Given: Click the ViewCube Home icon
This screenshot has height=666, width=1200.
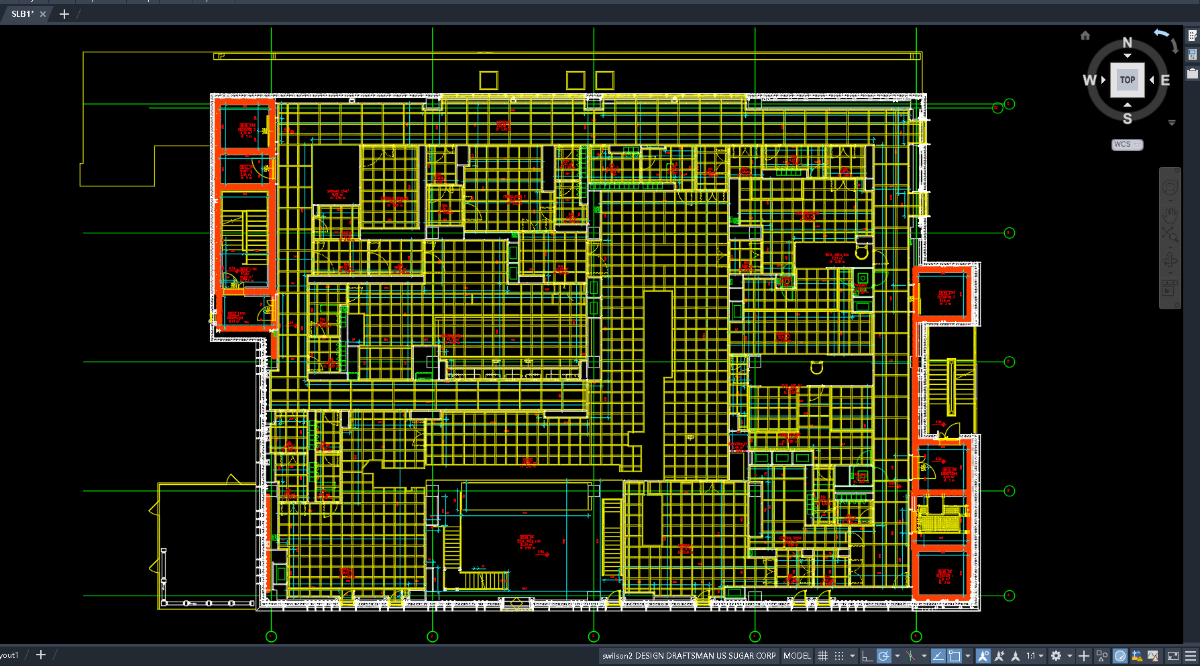Looking at the screenshot, I should pos(1085,35).
